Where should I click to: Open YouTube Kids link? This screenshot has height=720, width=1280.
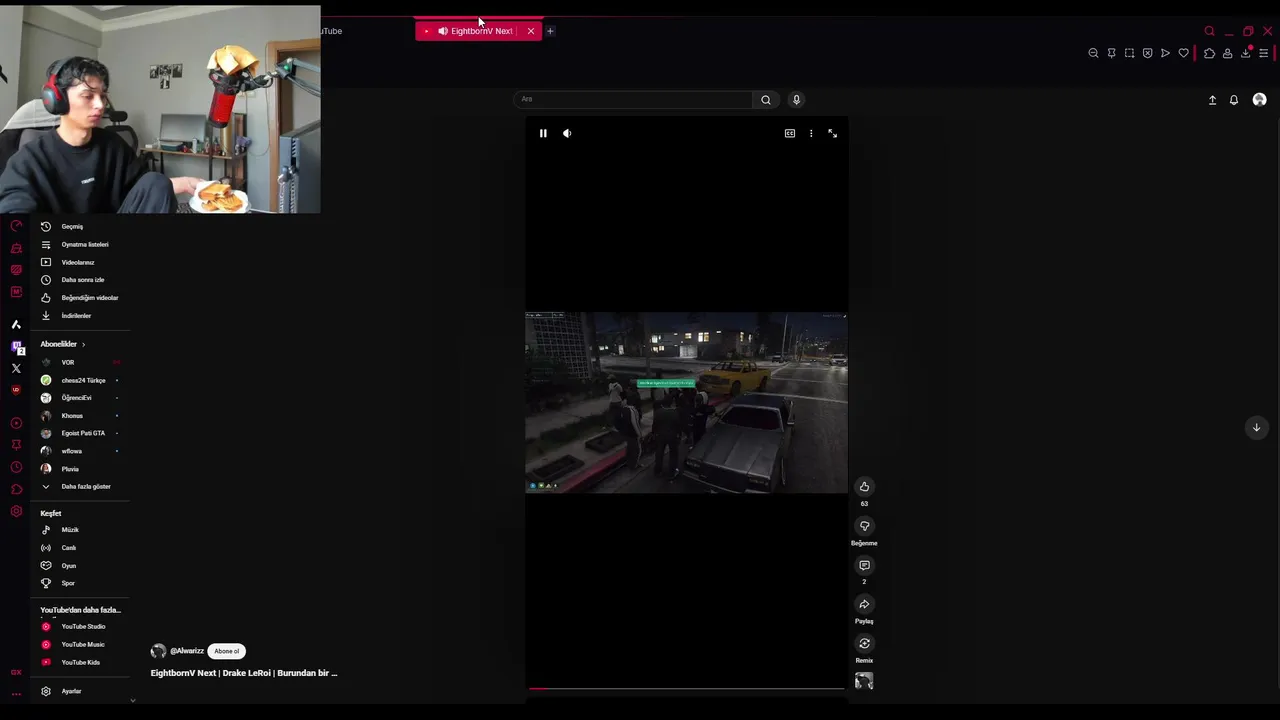click(80, 662)
